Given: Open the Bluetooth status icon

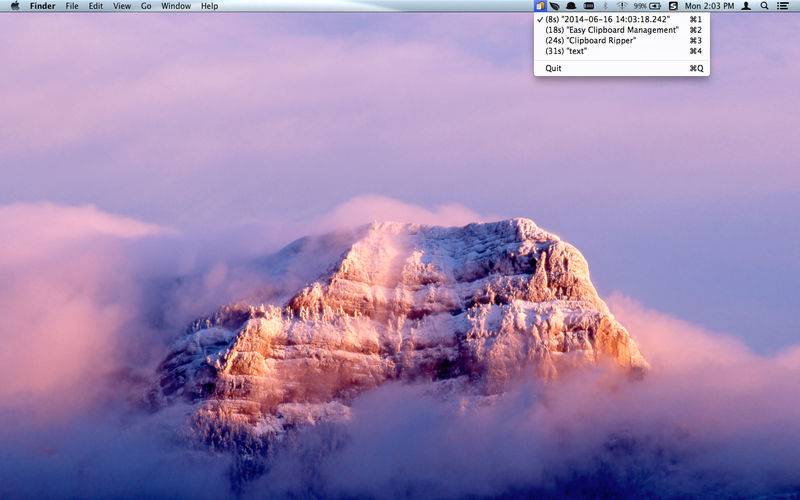Looking at the screenshot, I should [606, 6].
